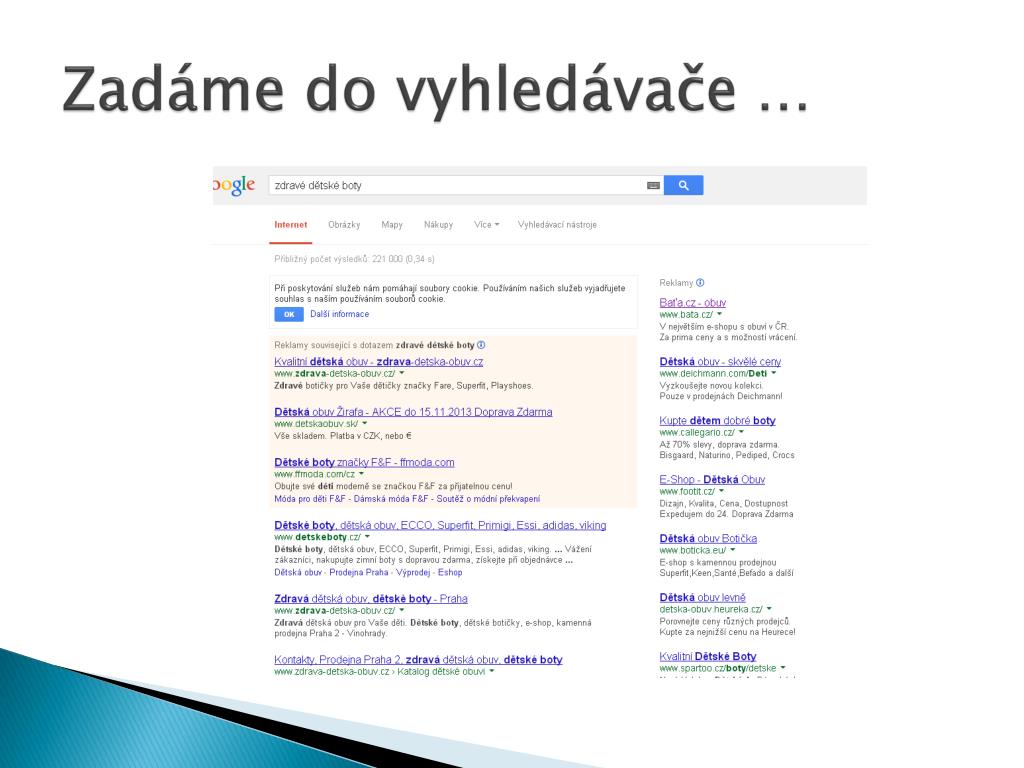Open the 'Baťa.cz - obuv' ad

coord(692,303)
